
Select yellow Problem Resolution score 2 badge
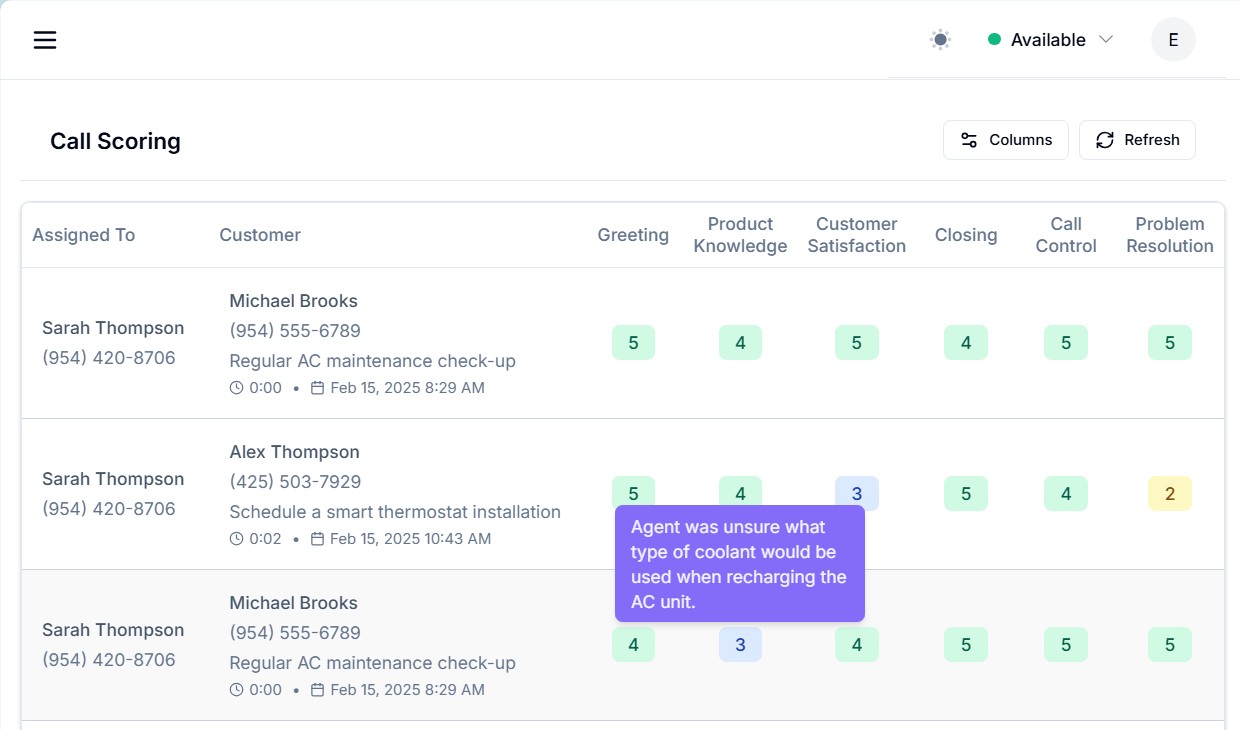pyautogui.click(x=1169, y=493)
